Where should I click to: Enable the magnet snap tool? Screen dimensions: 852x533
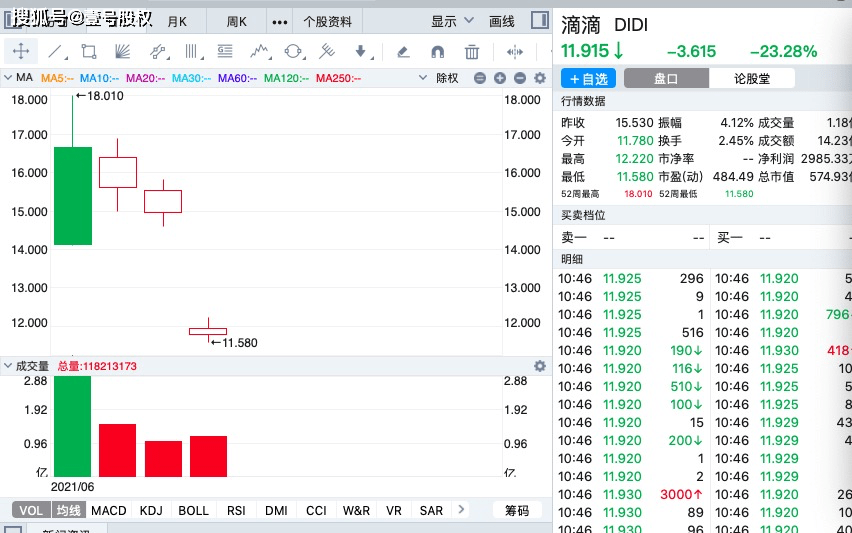point(437,52)
